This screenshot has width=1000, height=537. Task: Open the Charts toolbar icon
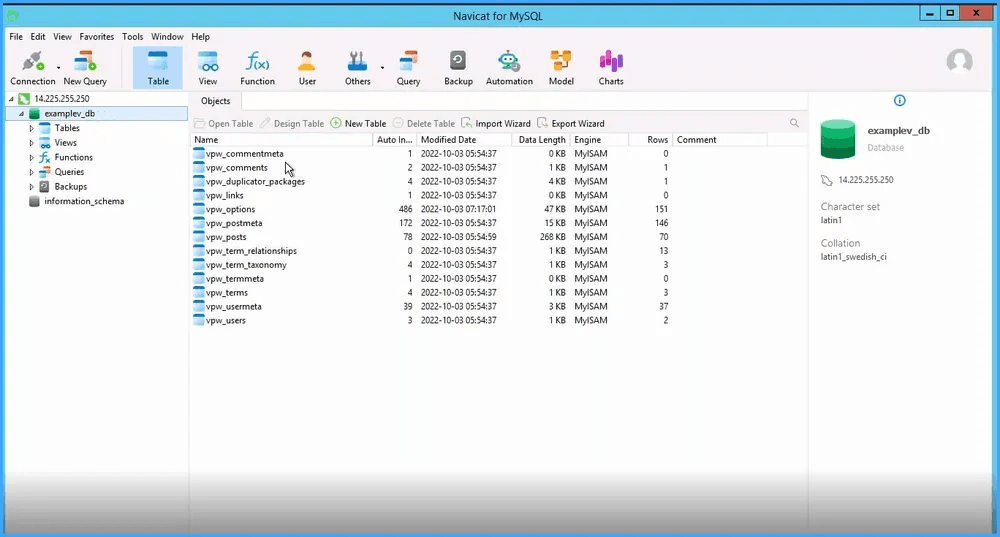[610, 68]
